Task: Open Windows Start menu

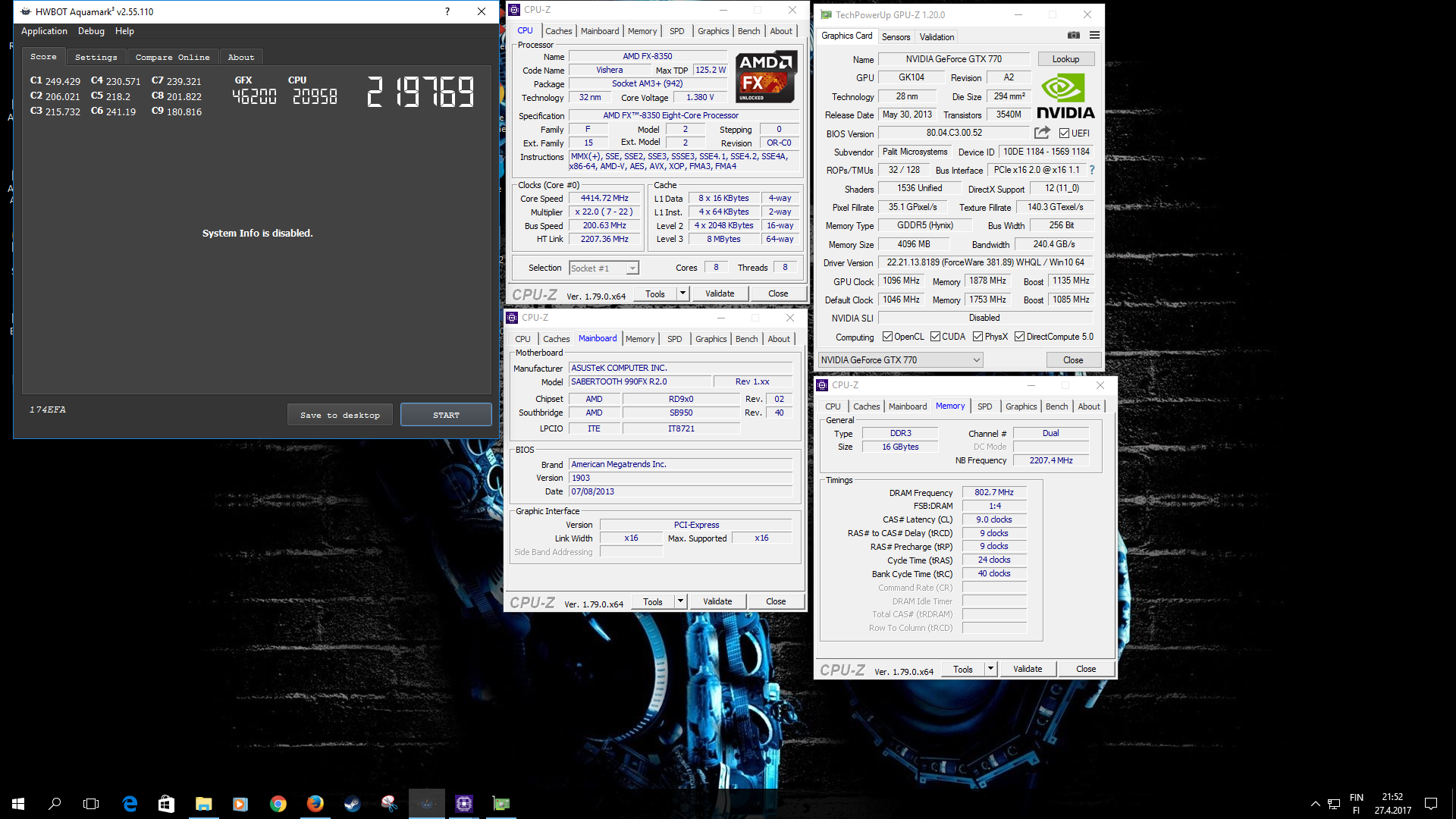Action: 18,803
